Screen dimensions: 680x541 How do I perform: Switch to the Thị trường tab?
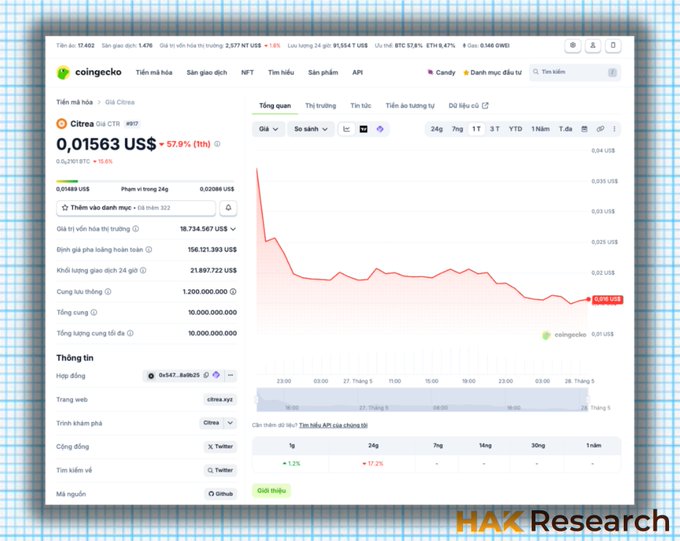(320, 106)
